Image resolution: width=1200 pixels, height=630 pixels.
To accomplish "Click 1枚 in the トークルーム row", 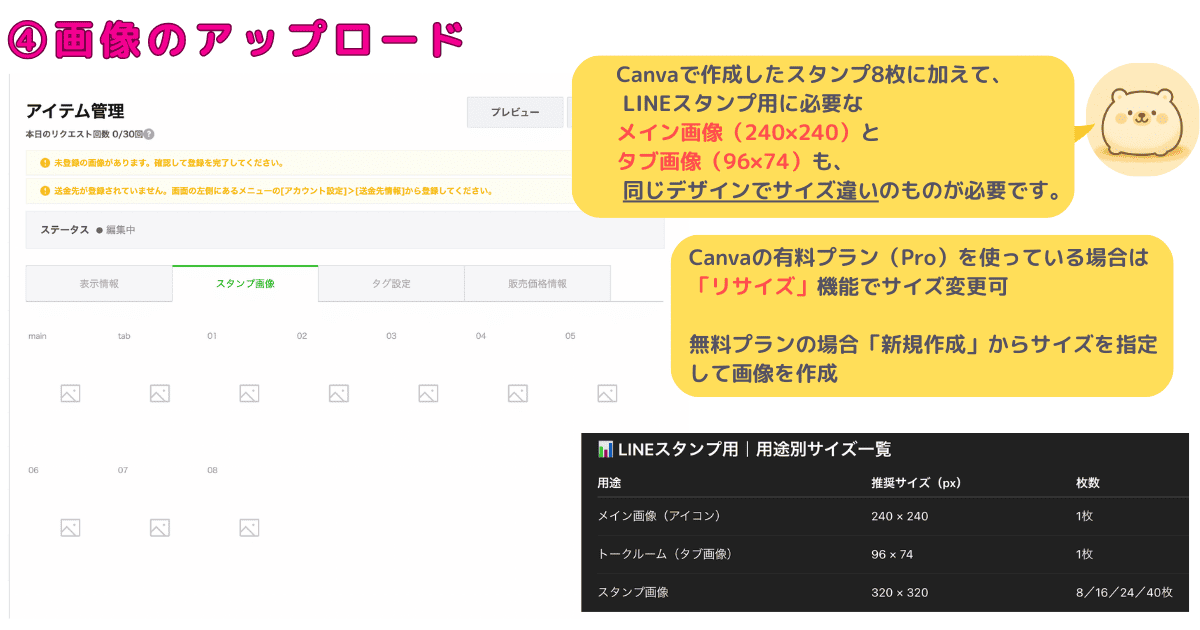I will 1085,554.
